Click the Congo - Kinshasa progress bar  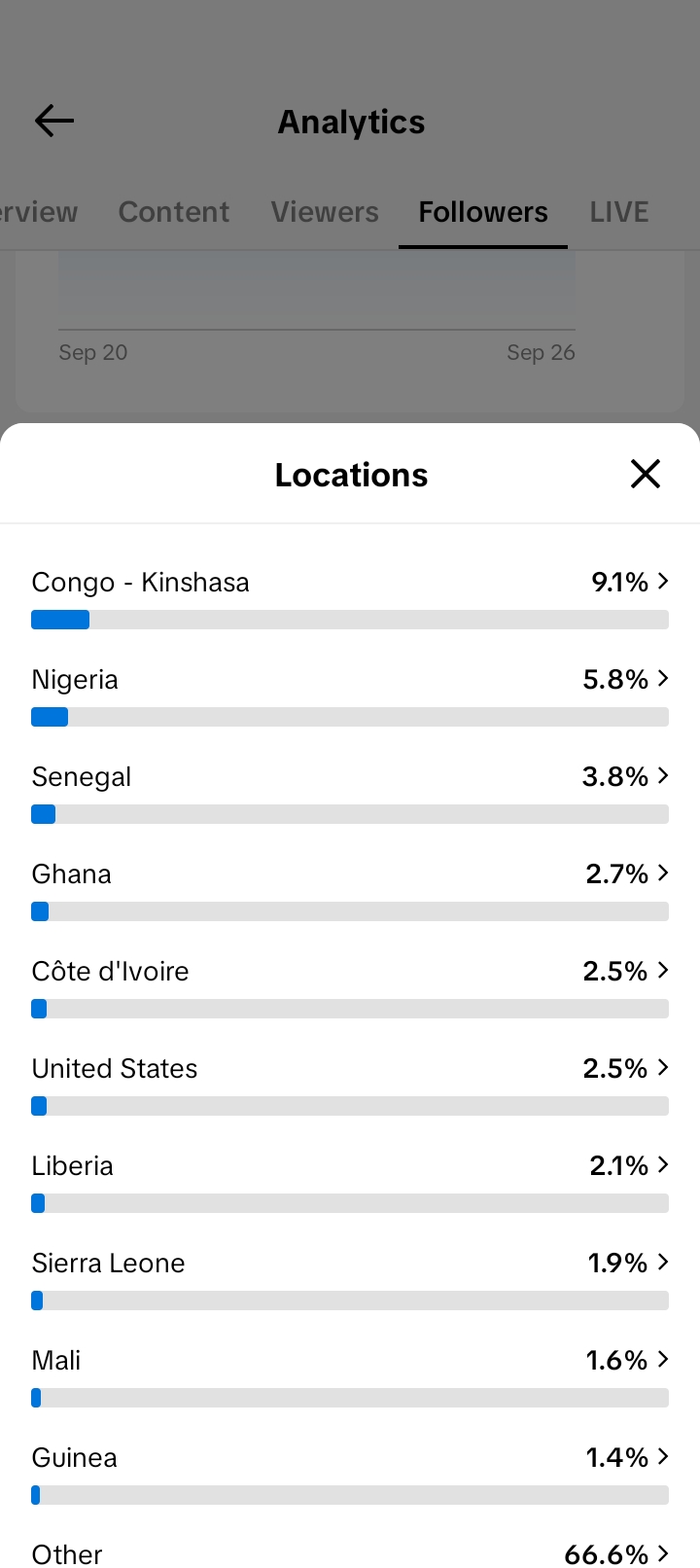(x=350, y=620)
